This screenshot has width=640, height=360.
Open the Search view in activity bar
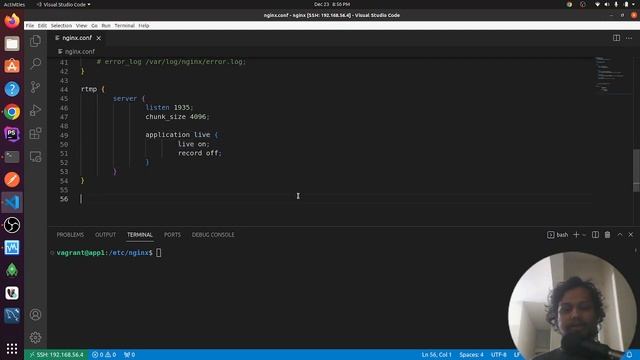click(x=36, y=64)
